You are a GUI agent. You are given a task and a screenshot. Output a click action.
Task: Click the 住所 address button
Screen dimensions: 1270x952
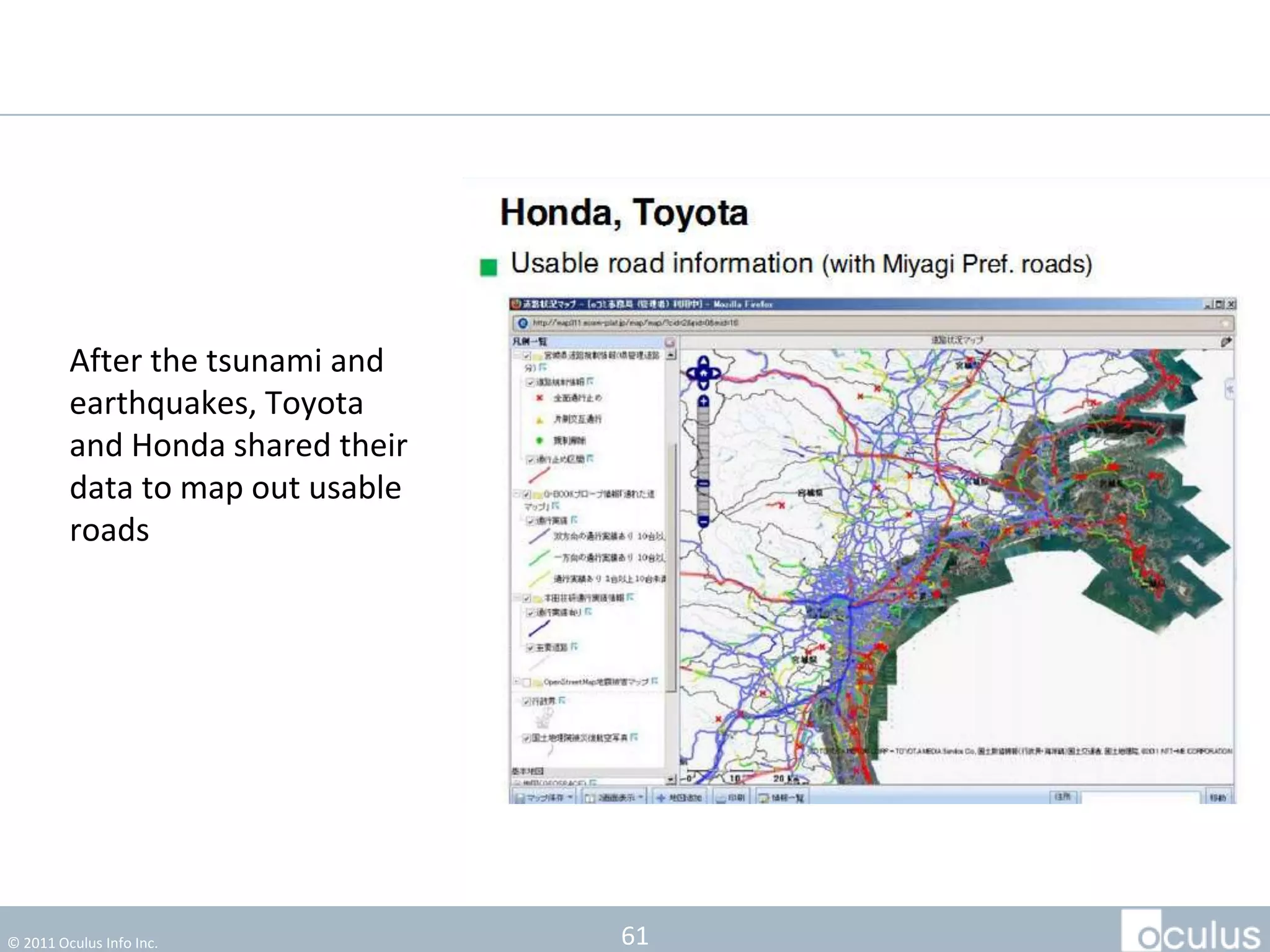(1063, 797)
